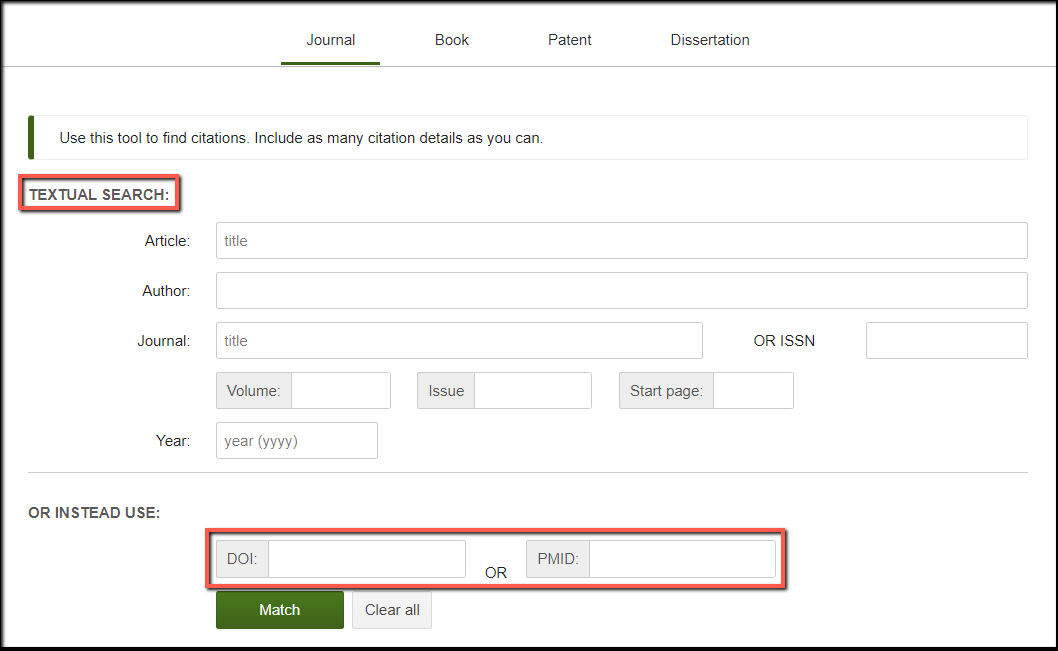Click the 'Year:' field label
Screen dimensions: 1058x651
[x=173, y=441]
